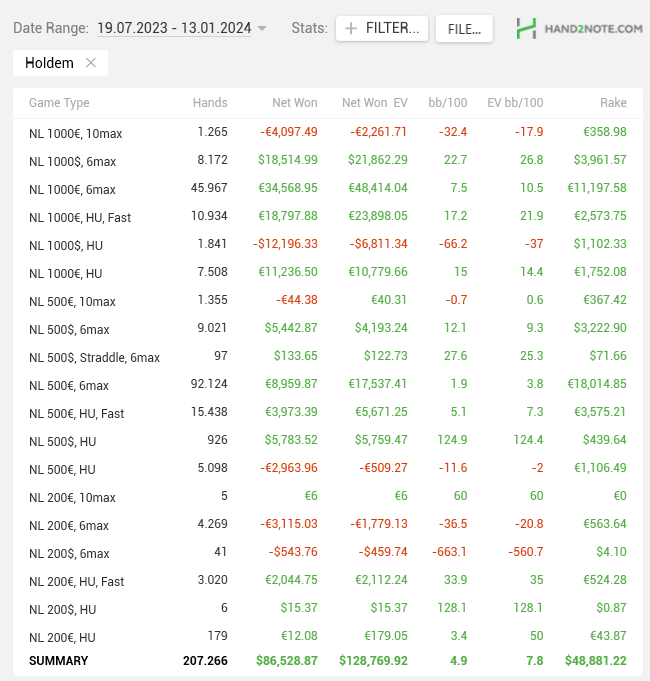Click bb/100 value 124.9
The width and height of the screenshot is (650, 681).
(452, 440)
